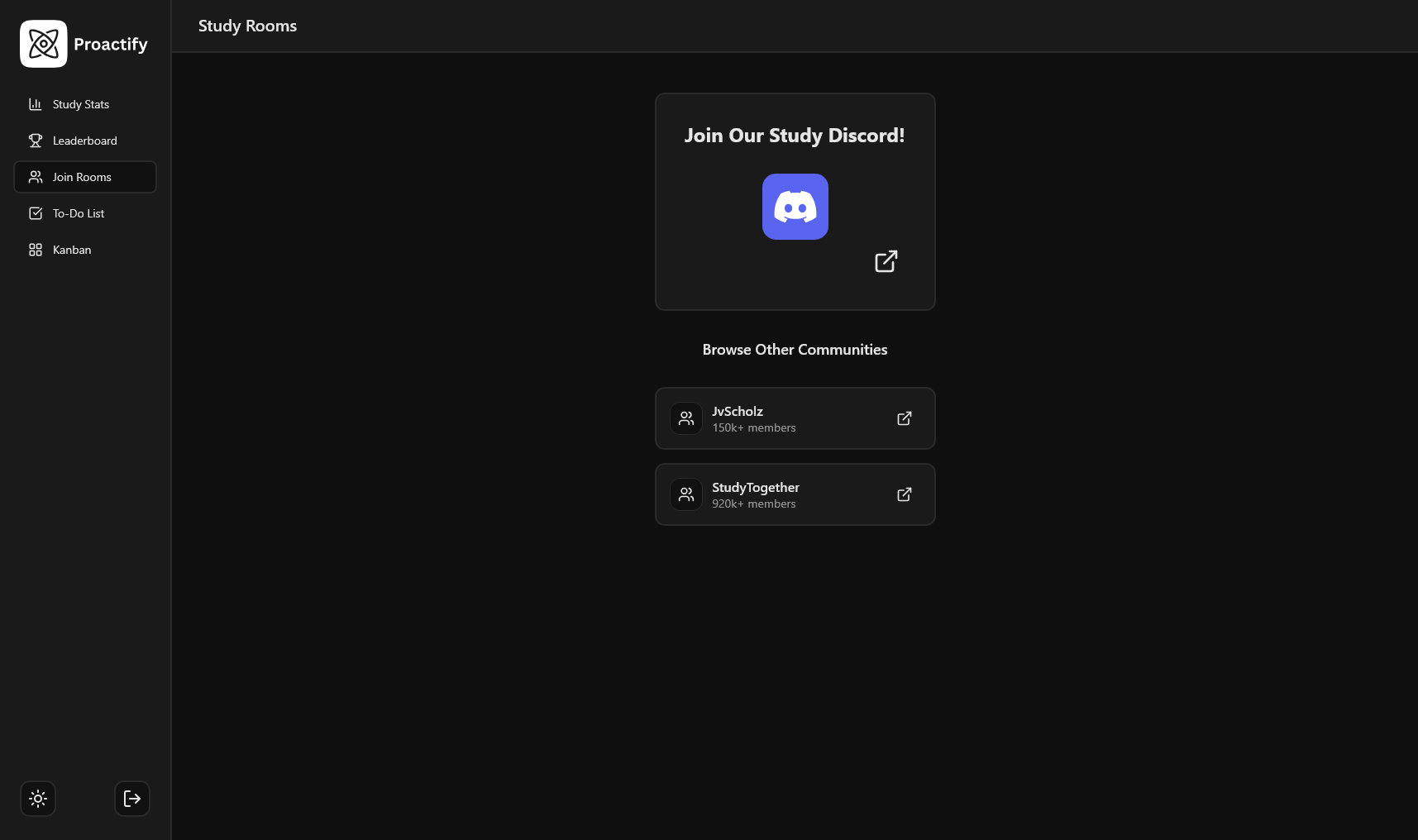Viewport: 1418px width, 840px height.
Task: Click the Proactify brand name text
Action: click(111, 45)
